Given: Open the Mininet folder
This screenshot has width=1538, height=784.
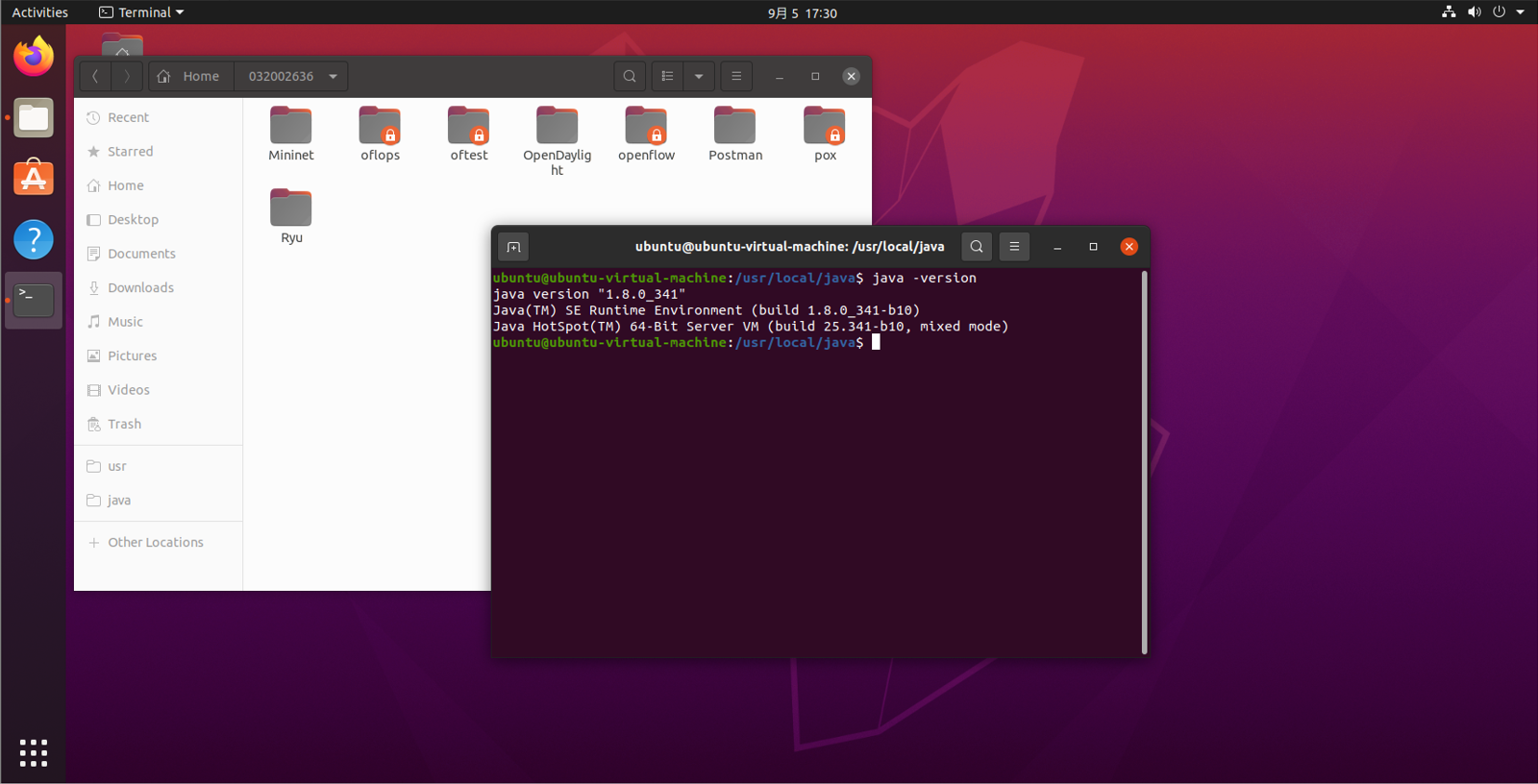Looking at the screenshot, I should pyautogui.click(x=291, y=134).
